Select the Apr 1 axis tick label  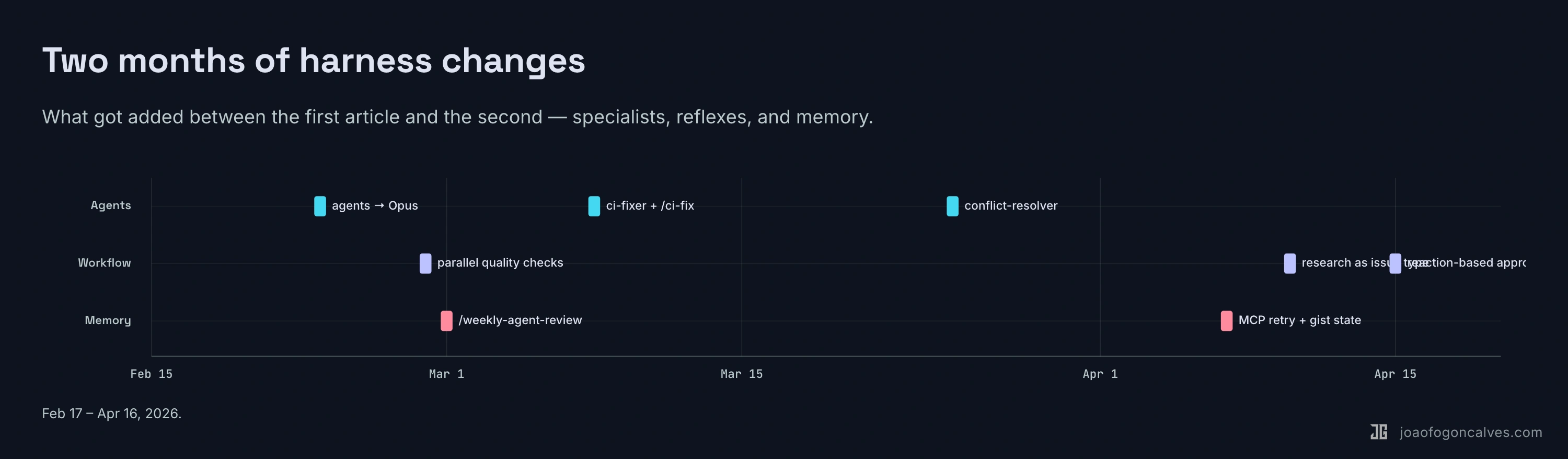click(1100, 374)
